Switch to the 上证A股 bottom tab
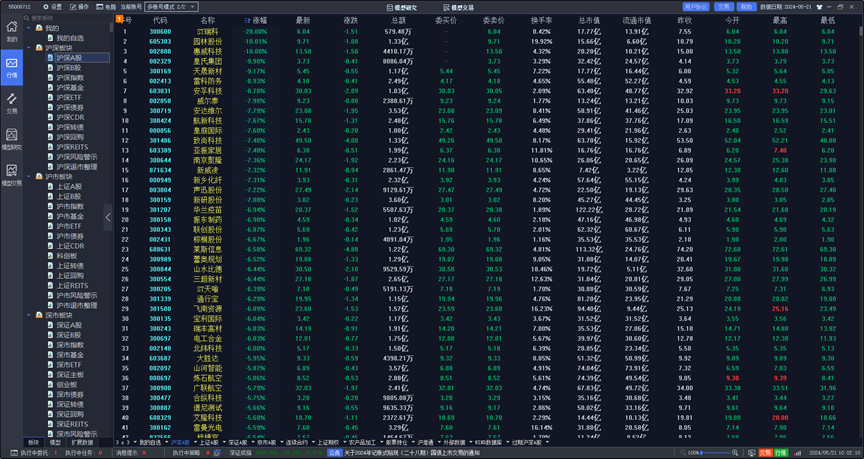This screenshot has height=459, width=864. point(209,442)
